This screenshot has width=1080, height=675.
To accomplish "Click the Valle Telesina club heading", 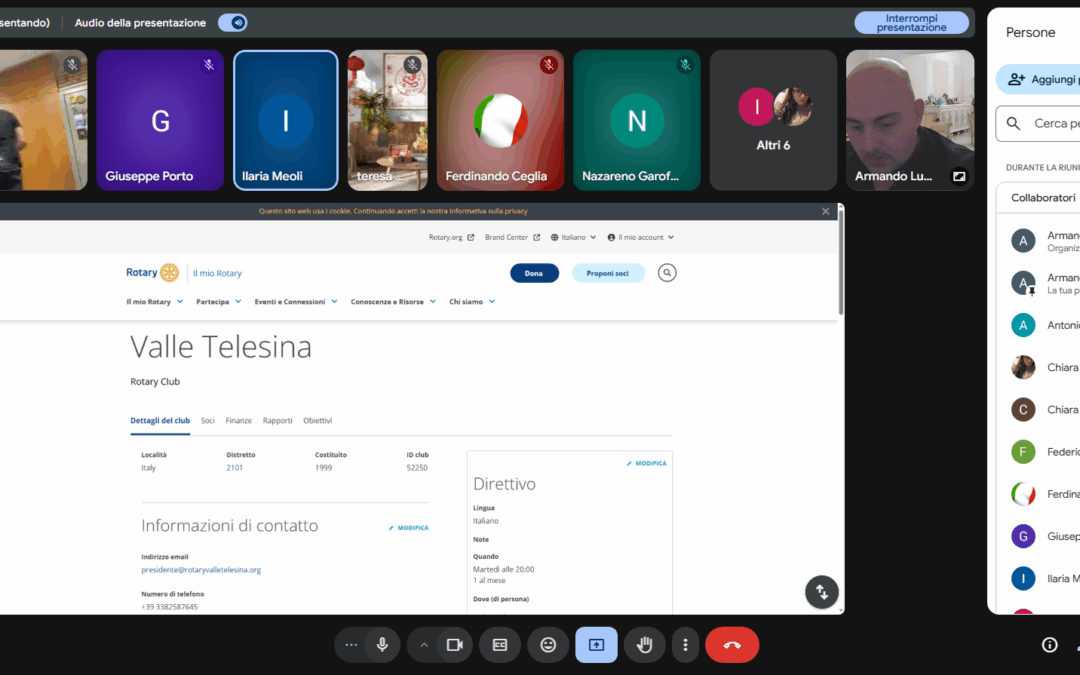I will (221, 346).
